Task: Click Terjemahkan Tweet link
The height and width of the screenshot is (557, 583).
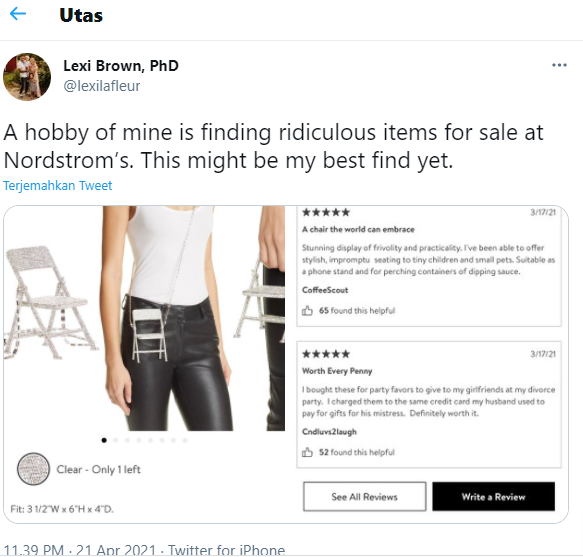Action: click(58, 185)
